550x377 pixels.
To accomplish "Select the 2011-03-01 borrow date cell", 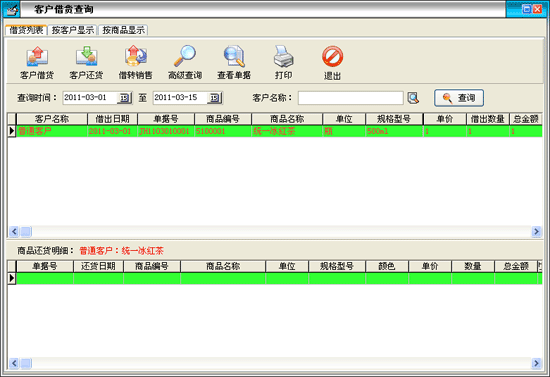I will click(112, 131).
